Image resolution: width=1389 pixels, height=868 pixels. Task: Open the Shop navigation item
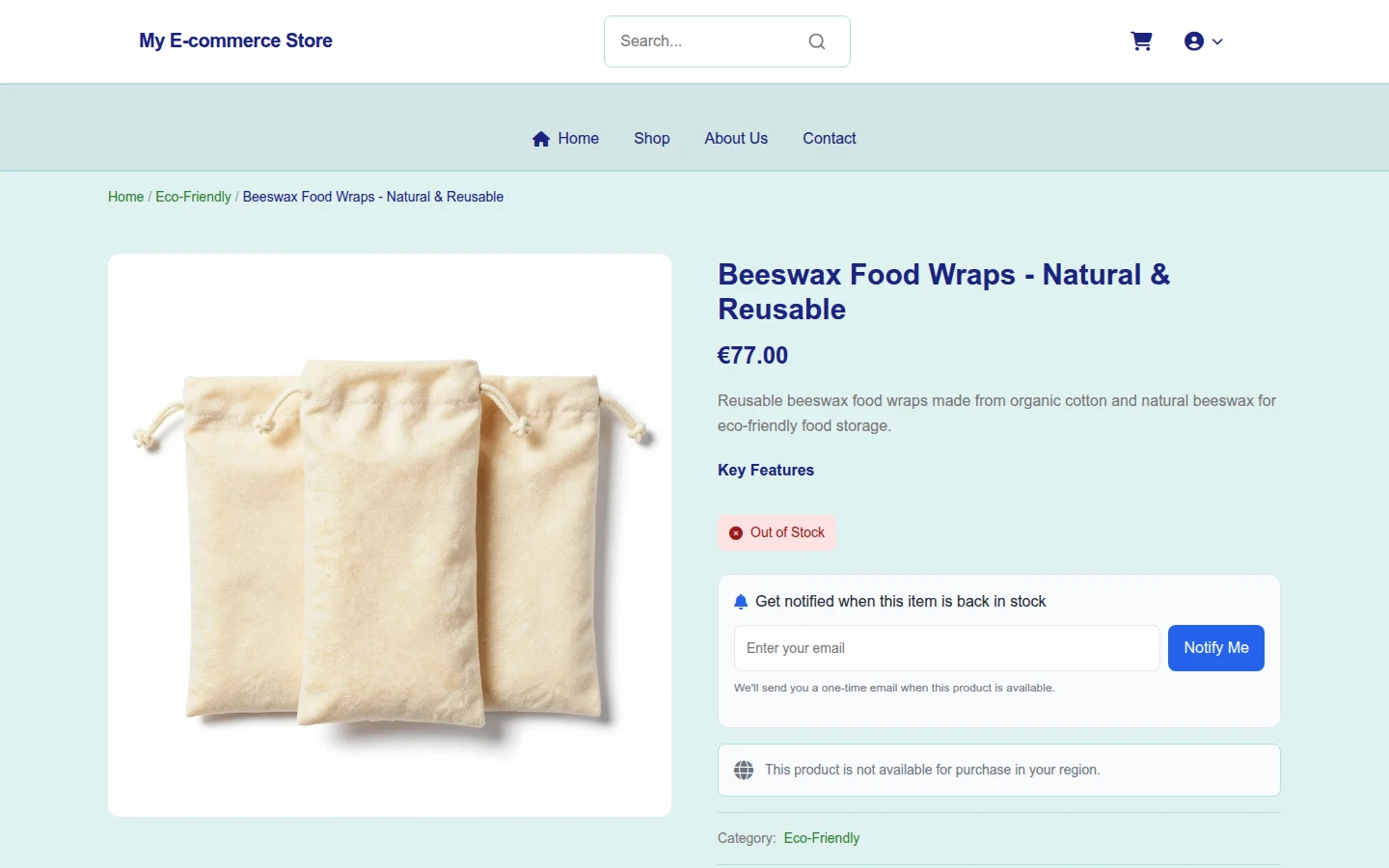pos(652,139)
